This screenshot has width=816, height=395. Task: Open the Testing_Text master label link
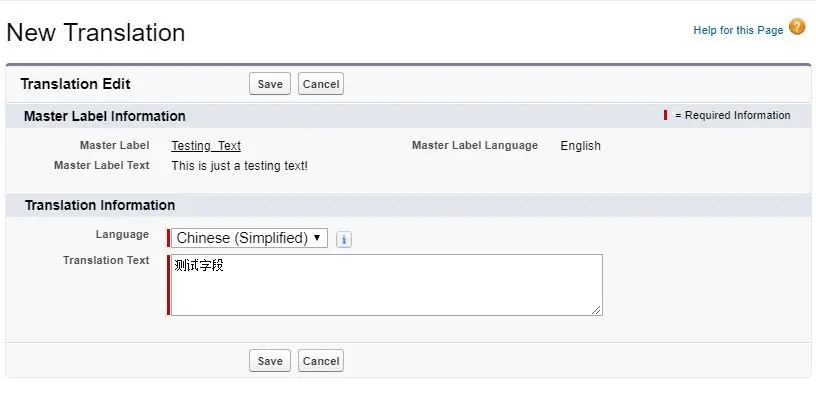pos(206,146)
